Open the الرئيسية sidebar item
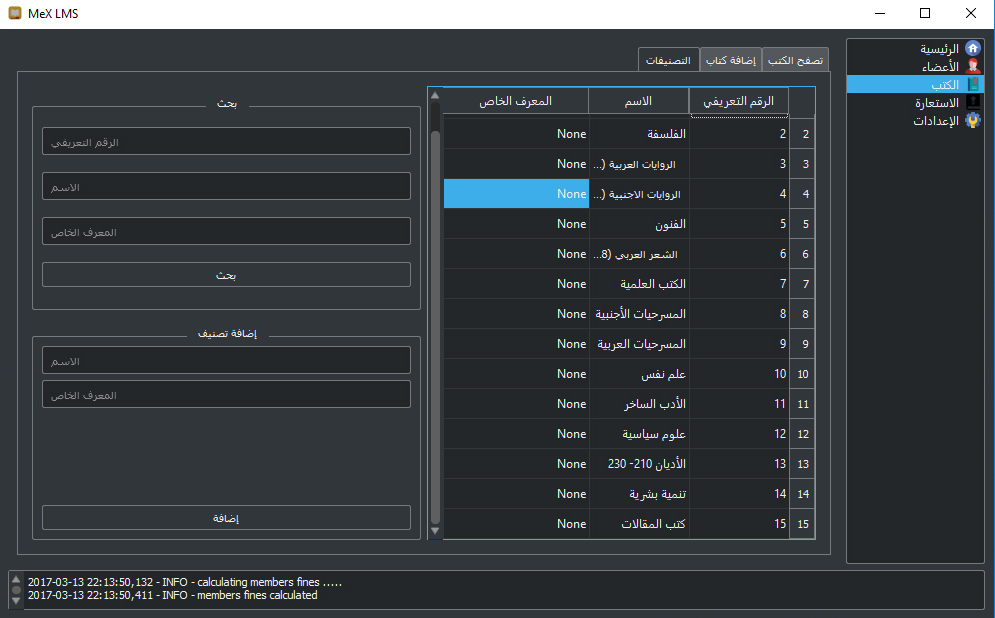Viewport: 995px width, 618px height. 915,48
